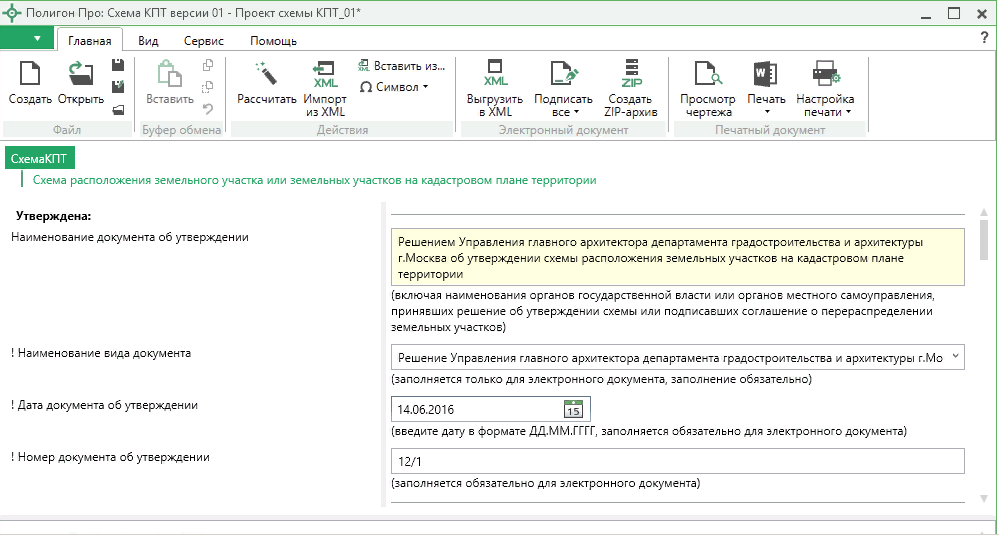Open Наименование вида документа combo box

(x=956, y=356)
